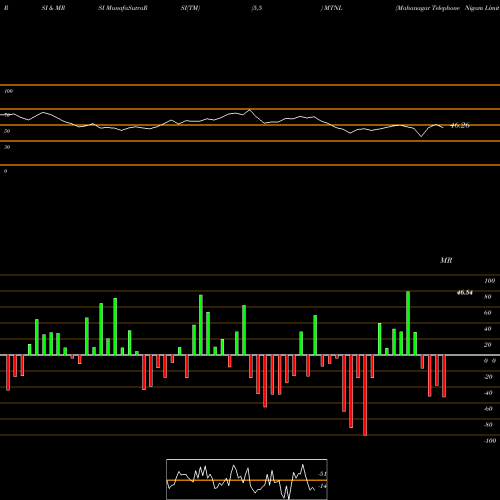Click the 100 label on MR panel axis
The width and height of the screenshot is (500, 500).
point(489,281)
